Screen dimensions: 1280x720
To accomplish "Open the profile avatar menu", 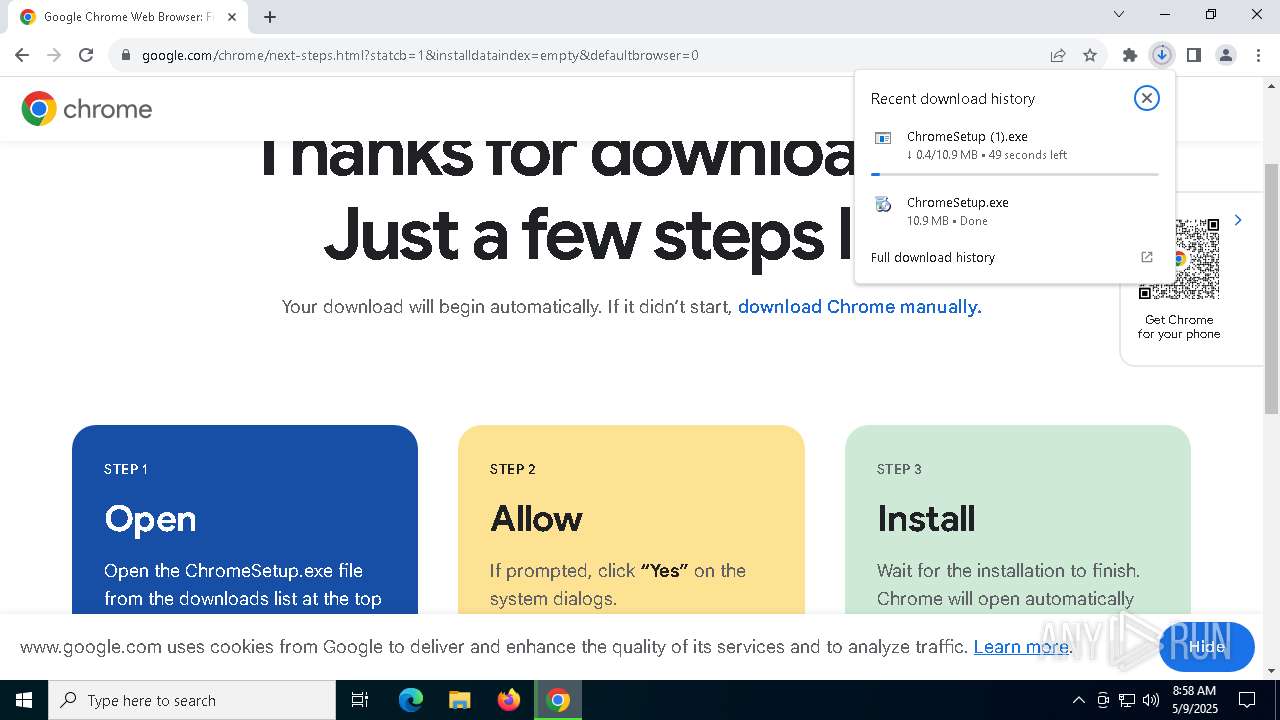I will point(1226,55).
